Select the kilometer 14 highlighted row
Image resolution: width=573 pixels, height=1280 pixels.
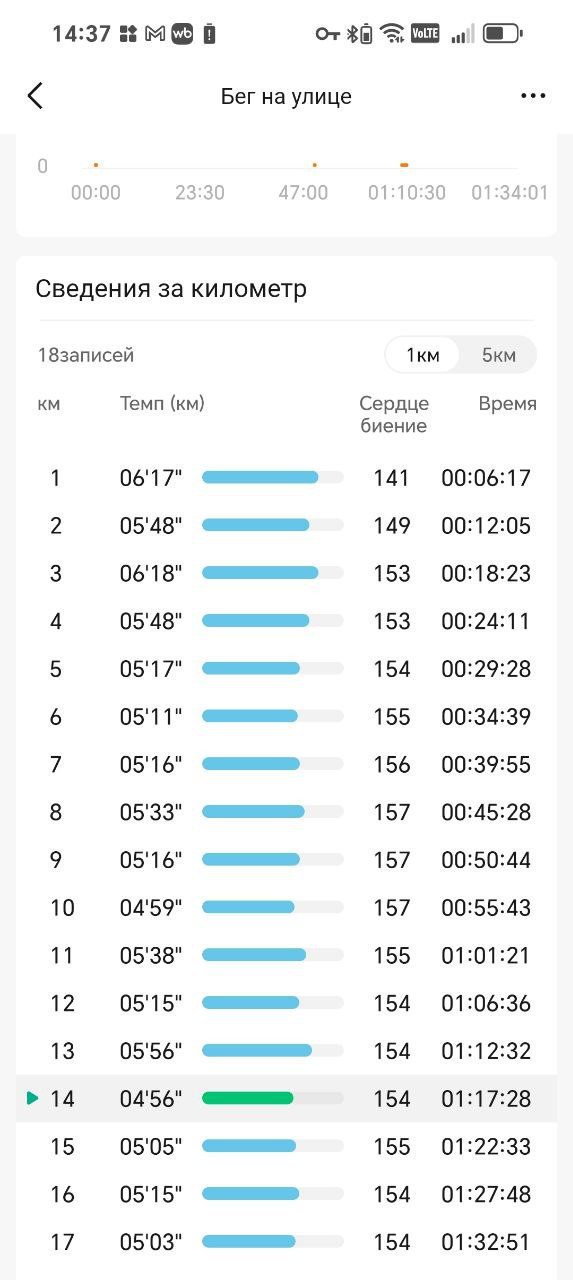286,1099
